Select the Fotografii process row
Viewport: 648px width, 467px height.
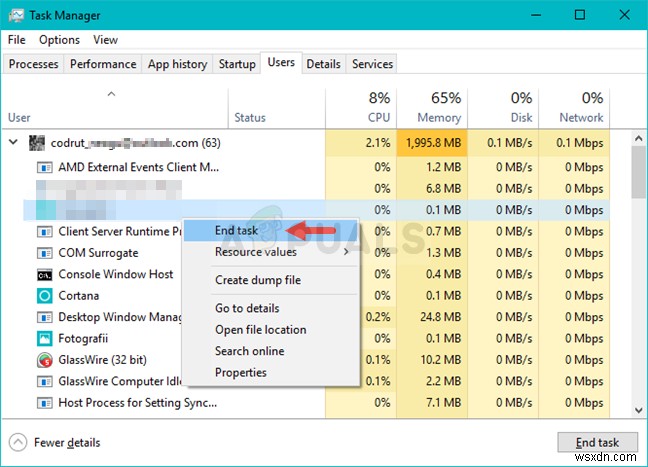(x=316, y=339)
